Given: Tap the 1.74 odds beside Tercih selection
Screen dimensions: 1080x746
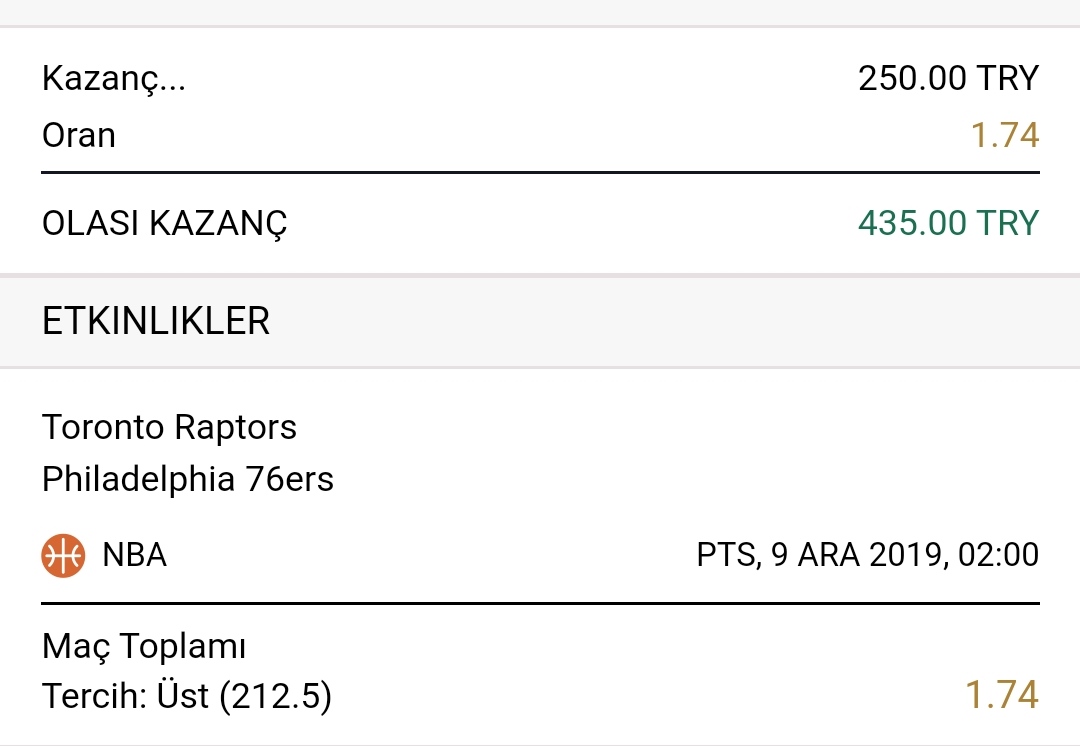Looking at the screenshot, I should (1002, 695).
